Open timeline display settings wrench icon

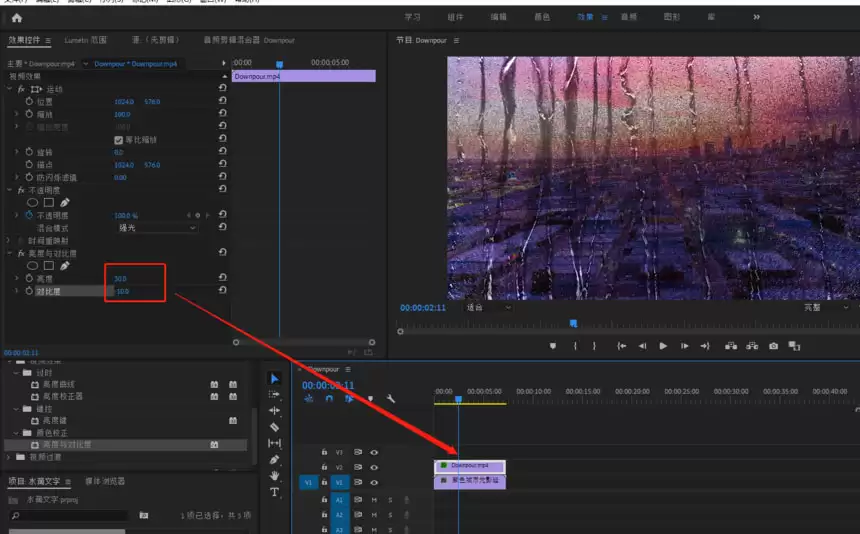pyautogui.click(x=391, y=398)
